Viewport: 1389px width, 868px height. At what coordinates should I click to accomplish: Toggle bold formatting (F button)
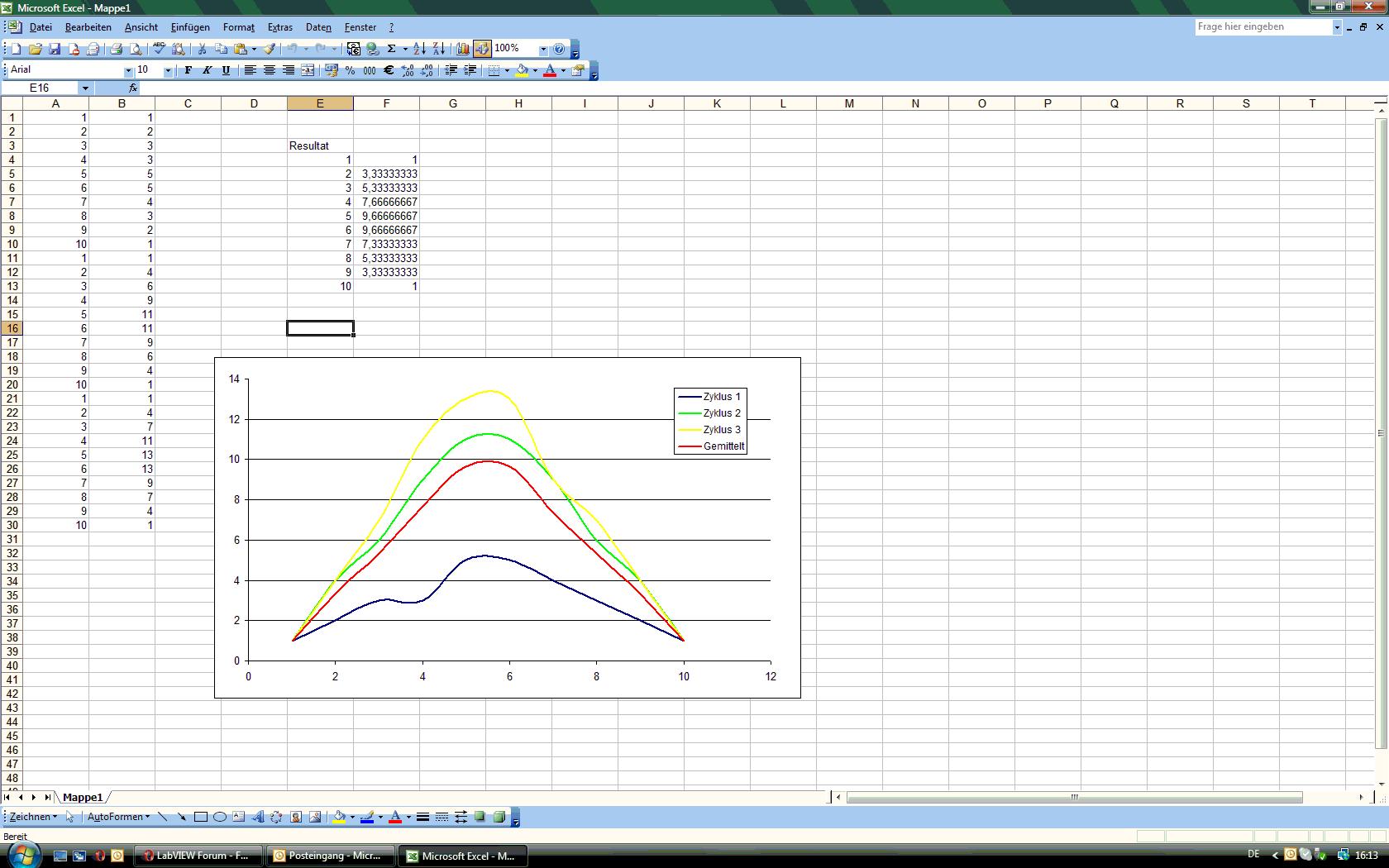pos(188,70)
